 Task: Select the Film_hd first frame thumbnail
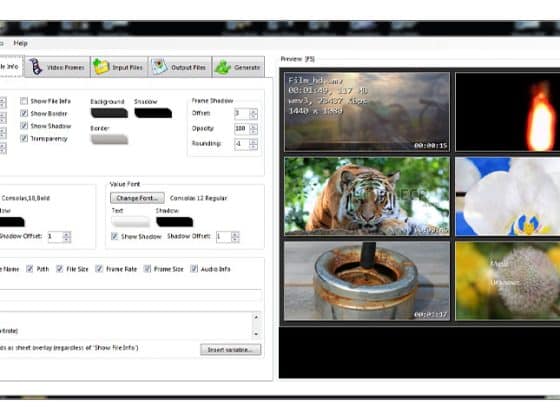(367, 112)
